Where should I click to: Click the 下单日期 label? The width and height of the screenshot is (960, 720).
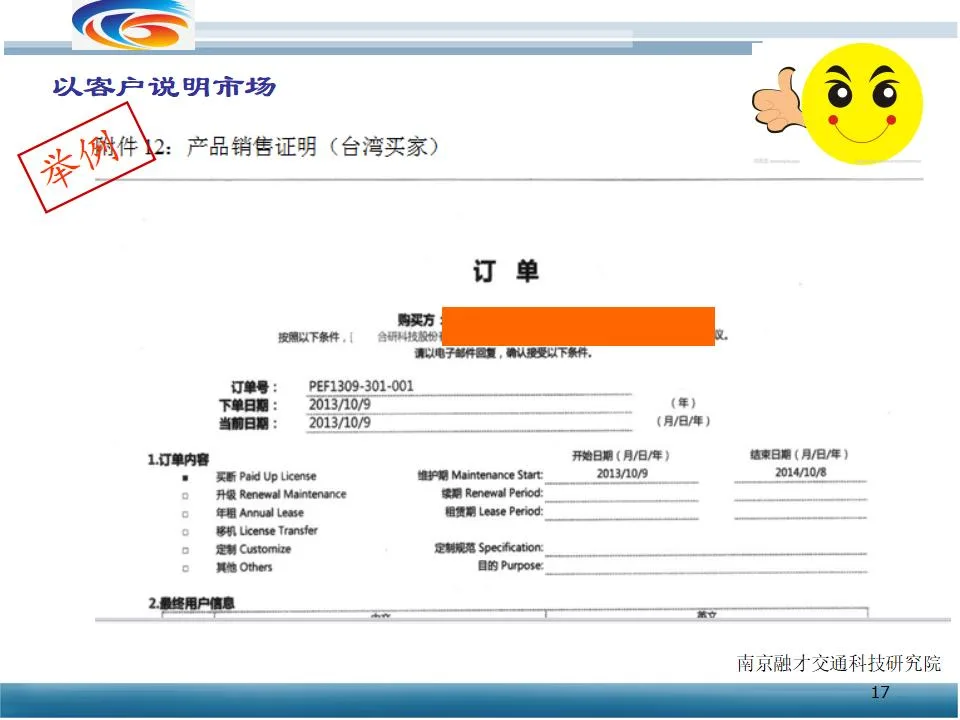pos(248,405)
